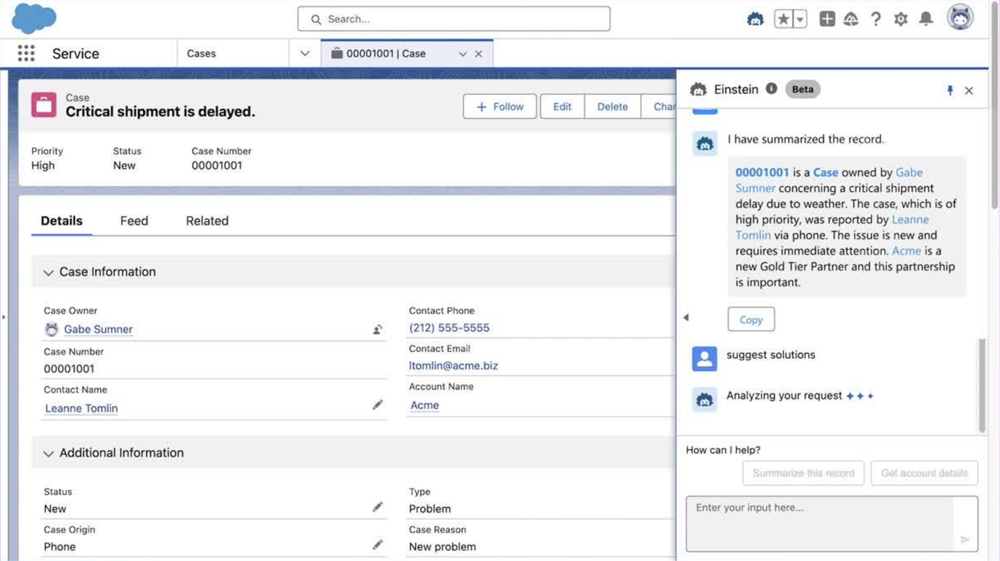Collapse the Einstein panel side arrow
1000x561 pixels.
click(x=686, y=317)
